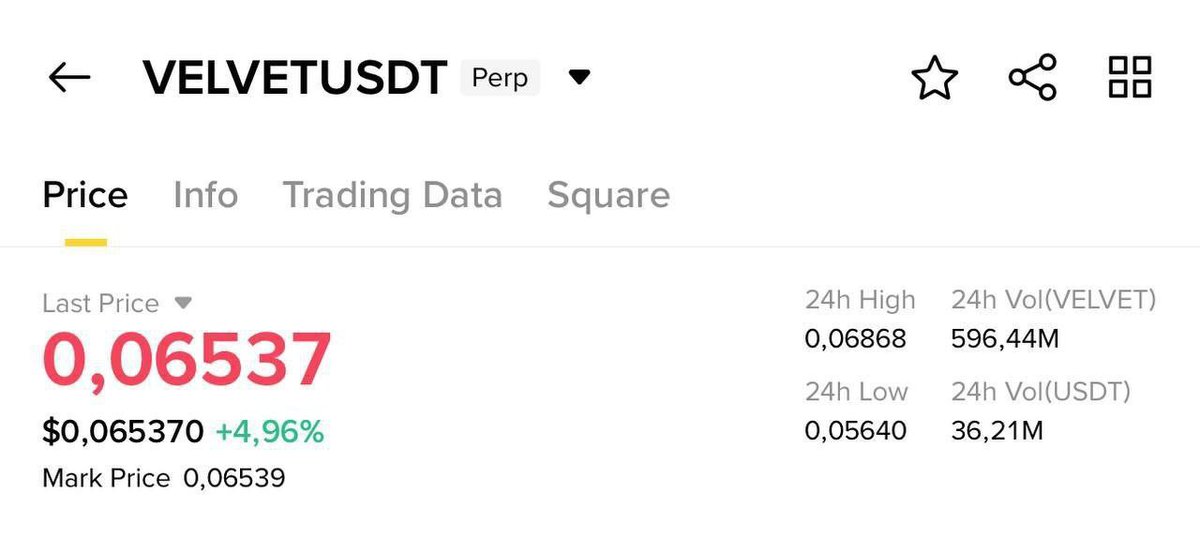Image resolution: width=1200 pixels, height=537 pixels.
Task: Open the grid layout icon
Action: (x=1130, y=77)
